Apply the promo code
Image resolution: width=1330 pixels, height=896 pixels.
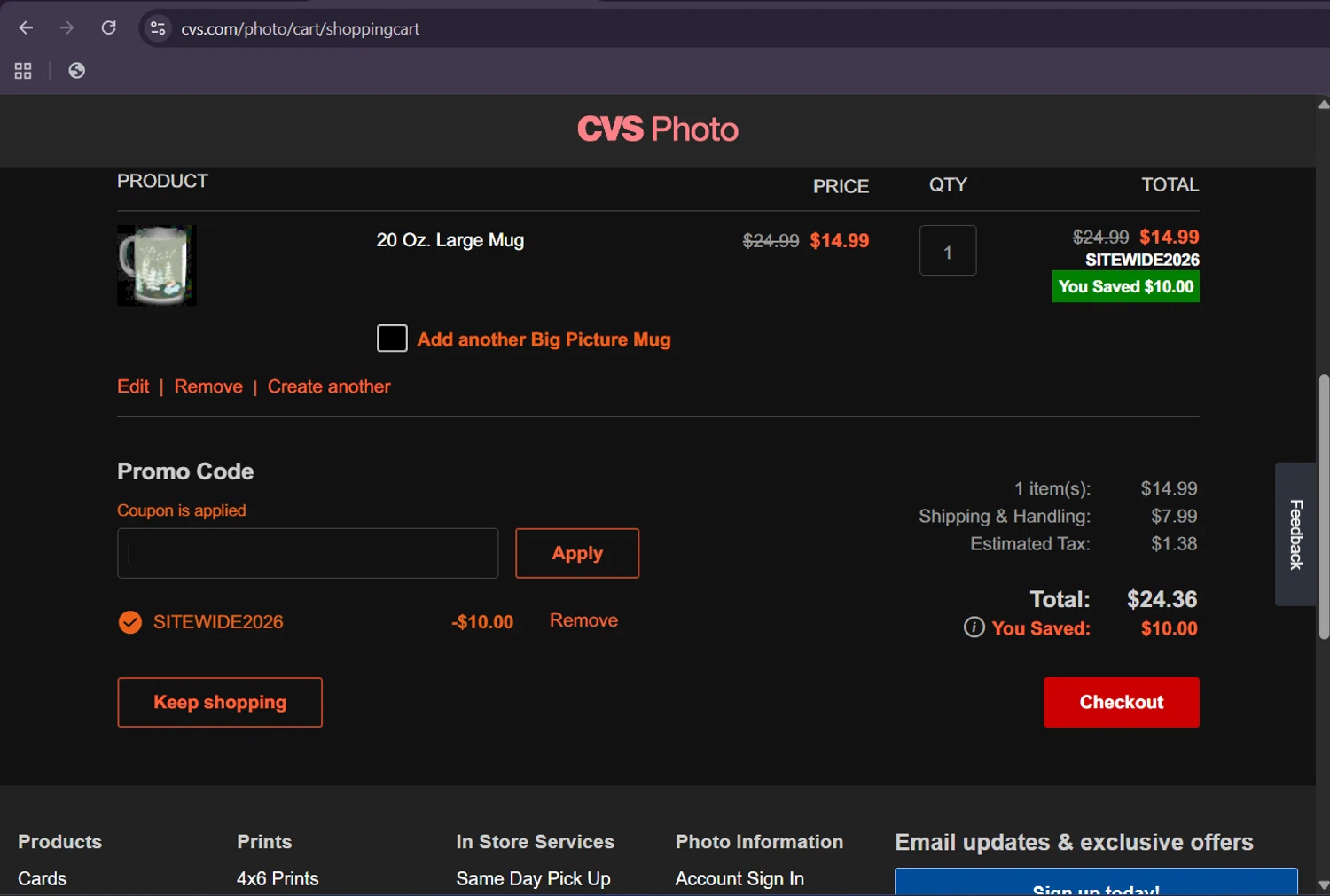coord(577,553)
